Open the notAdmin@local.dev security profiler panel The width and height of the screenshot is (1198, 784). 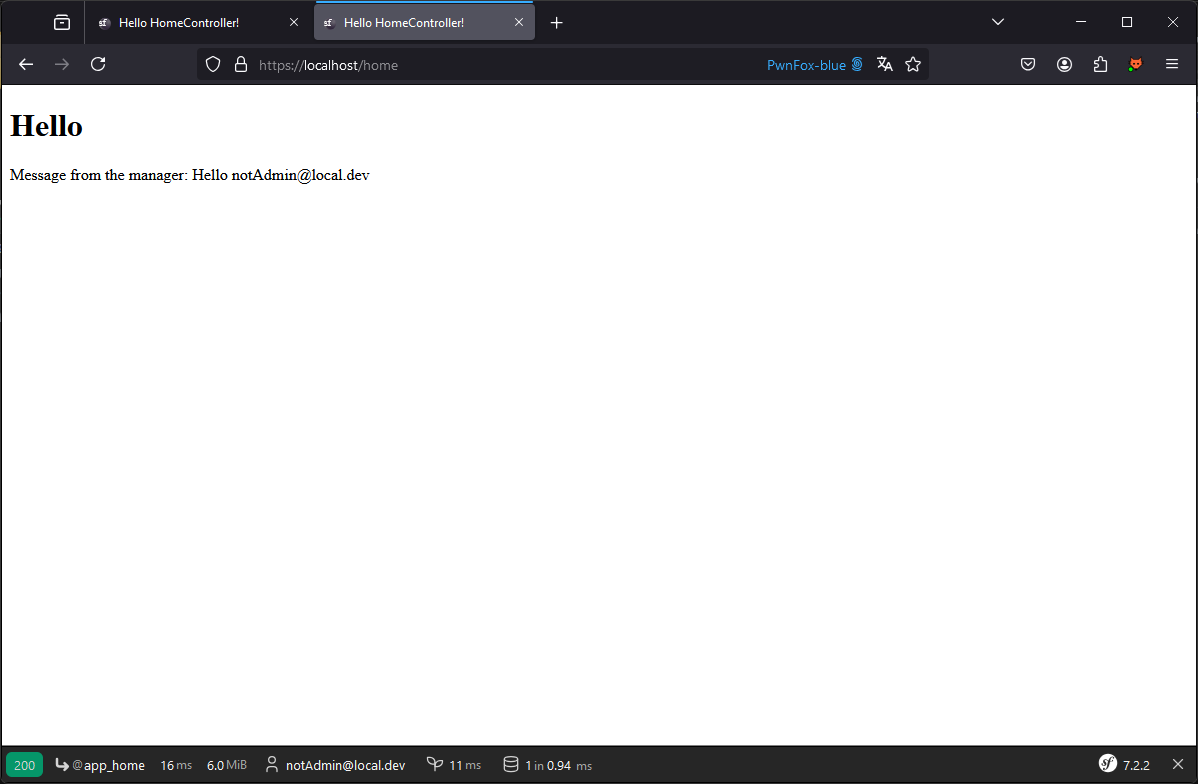[335, 765]
